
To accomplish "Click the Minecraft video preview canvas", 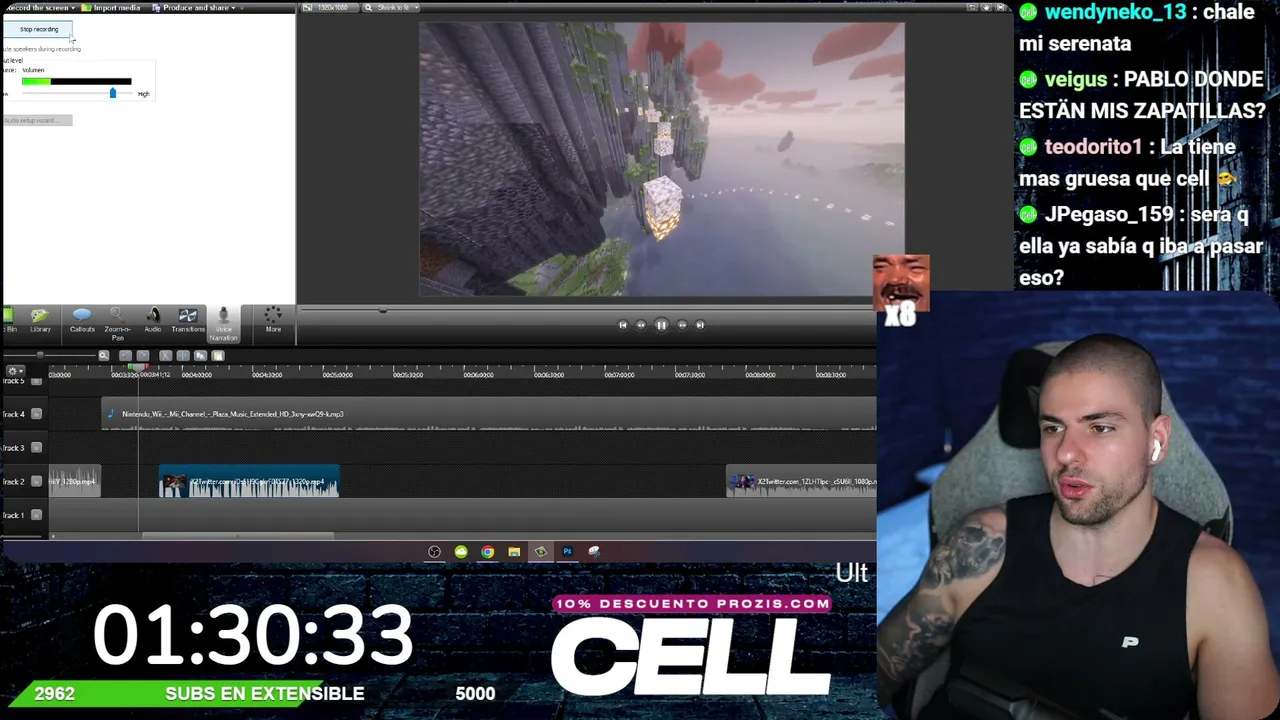I will tap(661, 159).
